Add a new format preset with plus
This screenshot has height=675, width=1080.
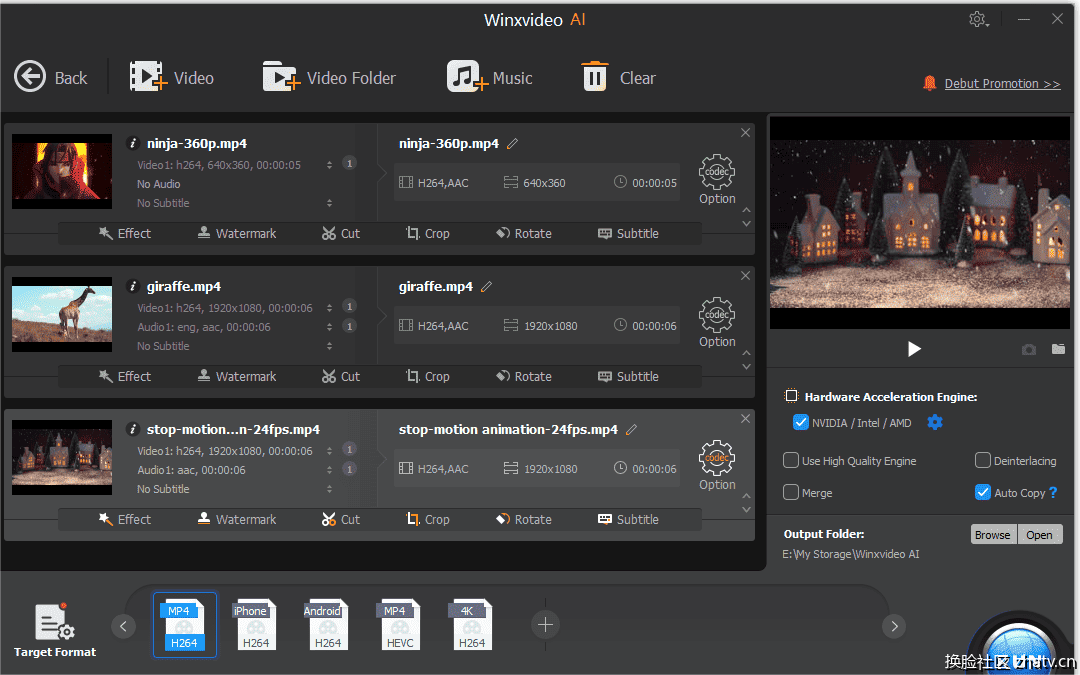coord(546,625)
